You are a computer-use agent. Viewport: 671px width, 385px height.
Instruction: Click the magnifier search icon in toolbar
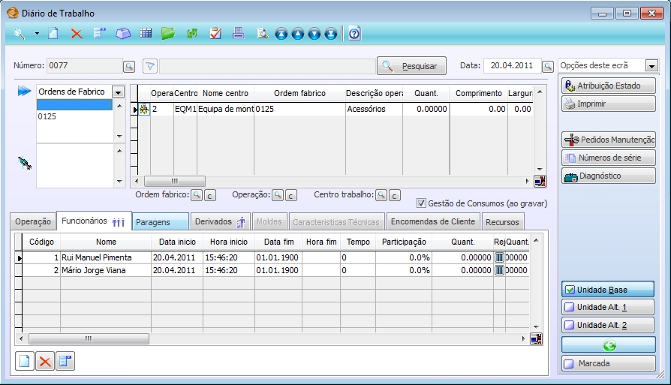click(19, 33)
